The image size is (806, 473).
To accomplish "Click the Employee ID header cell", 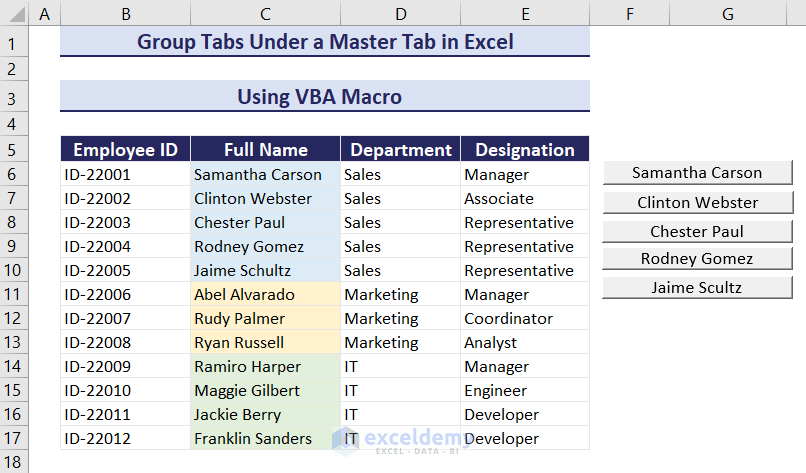I will (x=125, y=150).
